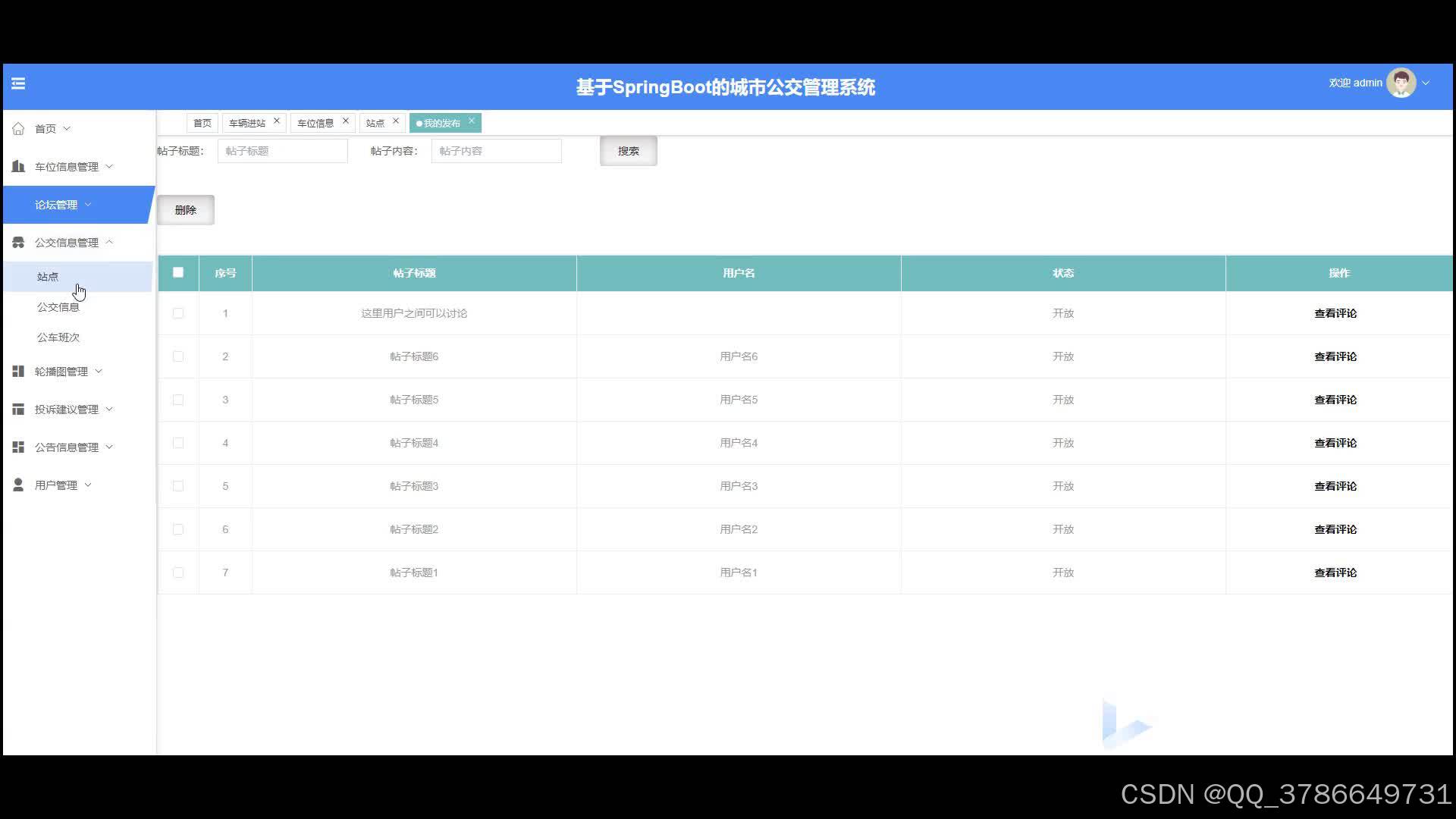Close the 车位信息 tab
This screenshot has width=1456, height=819.
pos(346,121)
